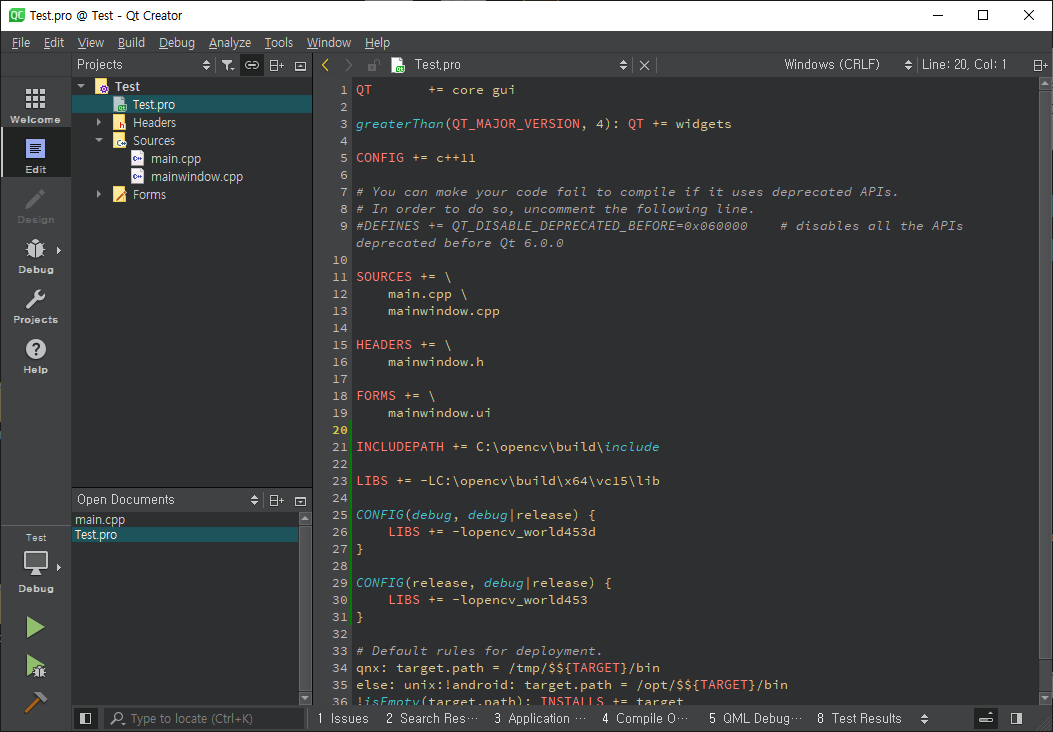
Task: Click the Line: 20, Col: 1 indicator
Action: pyautogui.click(x=964, y=65)
